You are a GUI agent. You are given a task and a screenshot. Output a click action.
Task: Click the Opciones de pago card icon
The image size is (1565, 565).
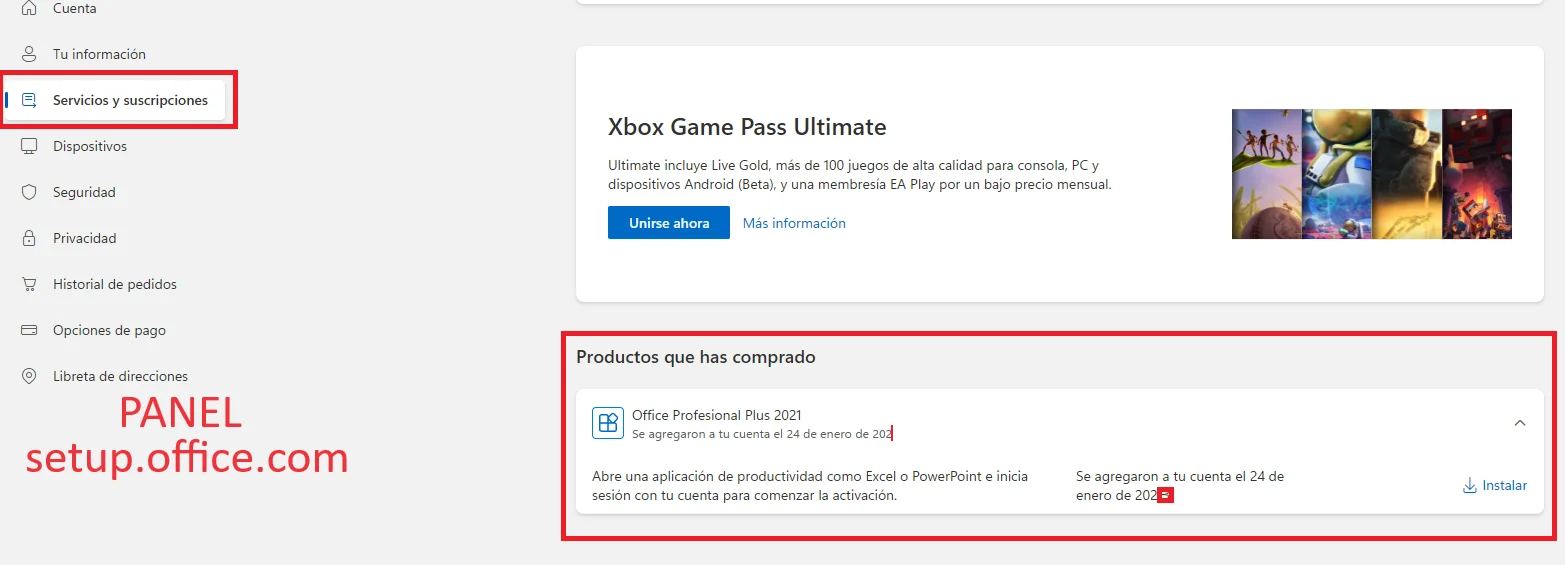(30, 330)
